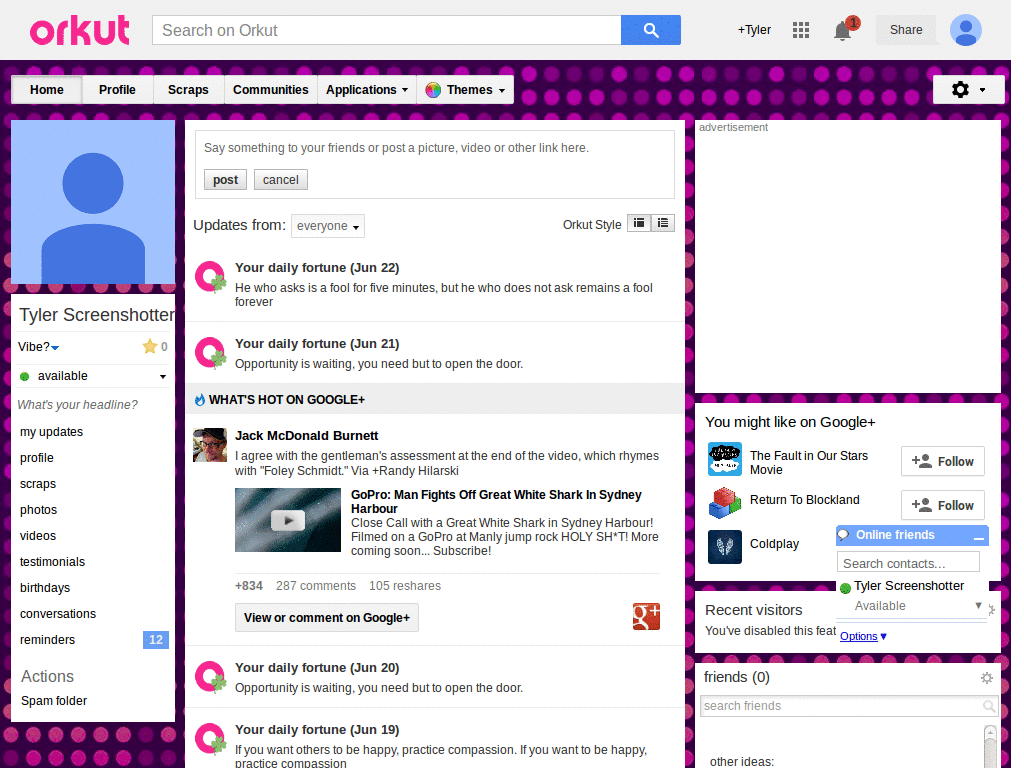The height and width of the screenshot is (768, 1024).
Task: Open the settings gear menu
Action: (968, 89)
